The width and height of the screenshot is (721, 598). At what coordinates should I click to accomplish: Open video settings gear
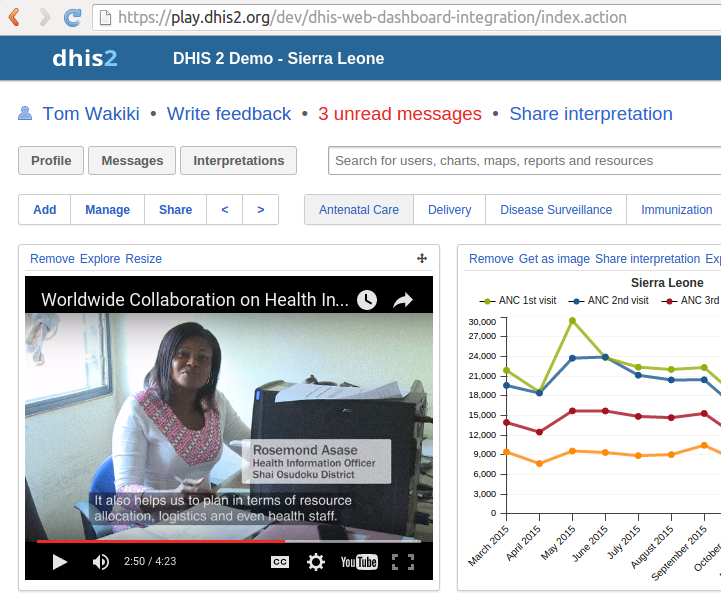coord(316,562)
